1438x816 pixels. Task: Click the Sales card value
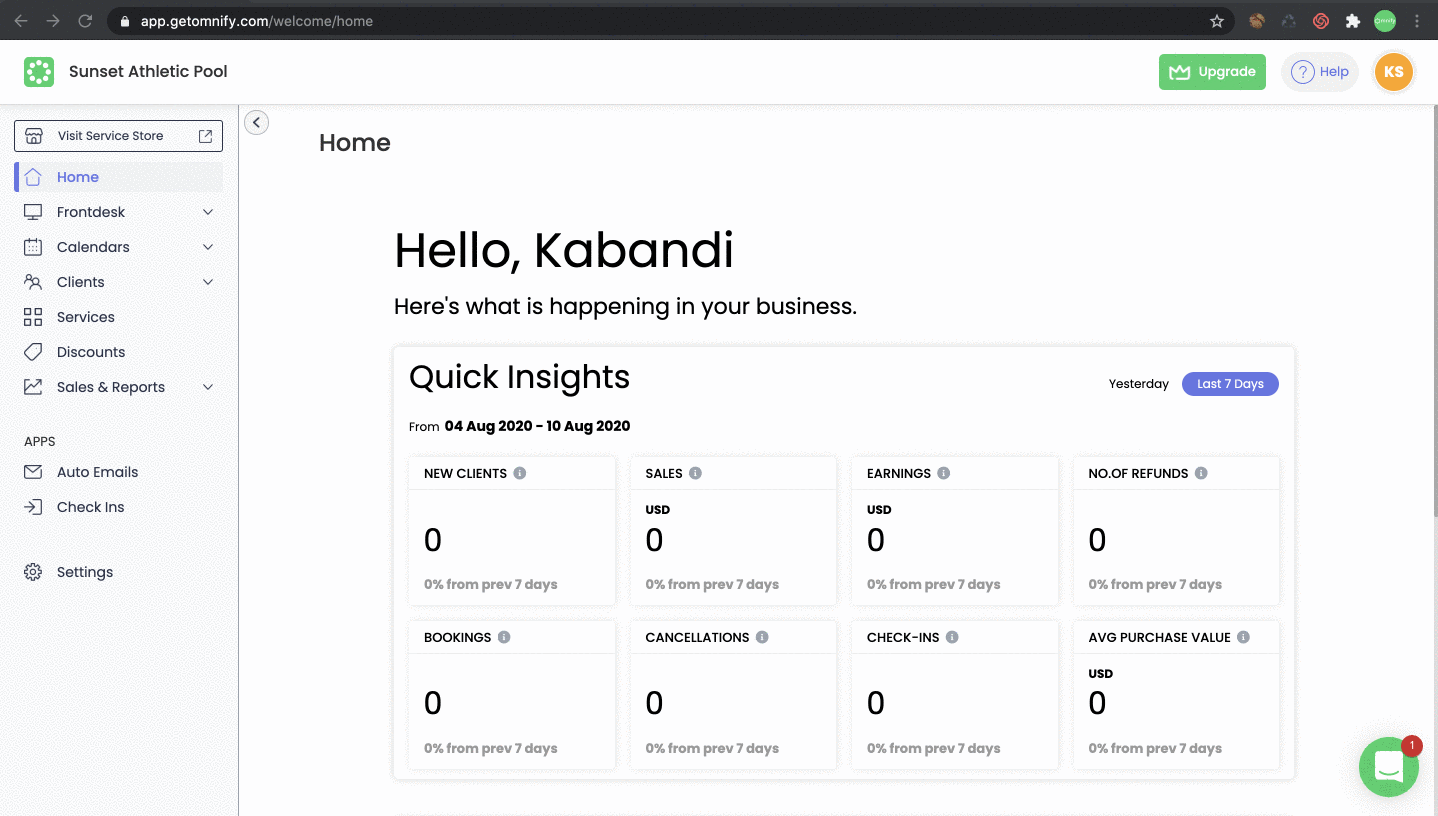(x=654, y=541)
